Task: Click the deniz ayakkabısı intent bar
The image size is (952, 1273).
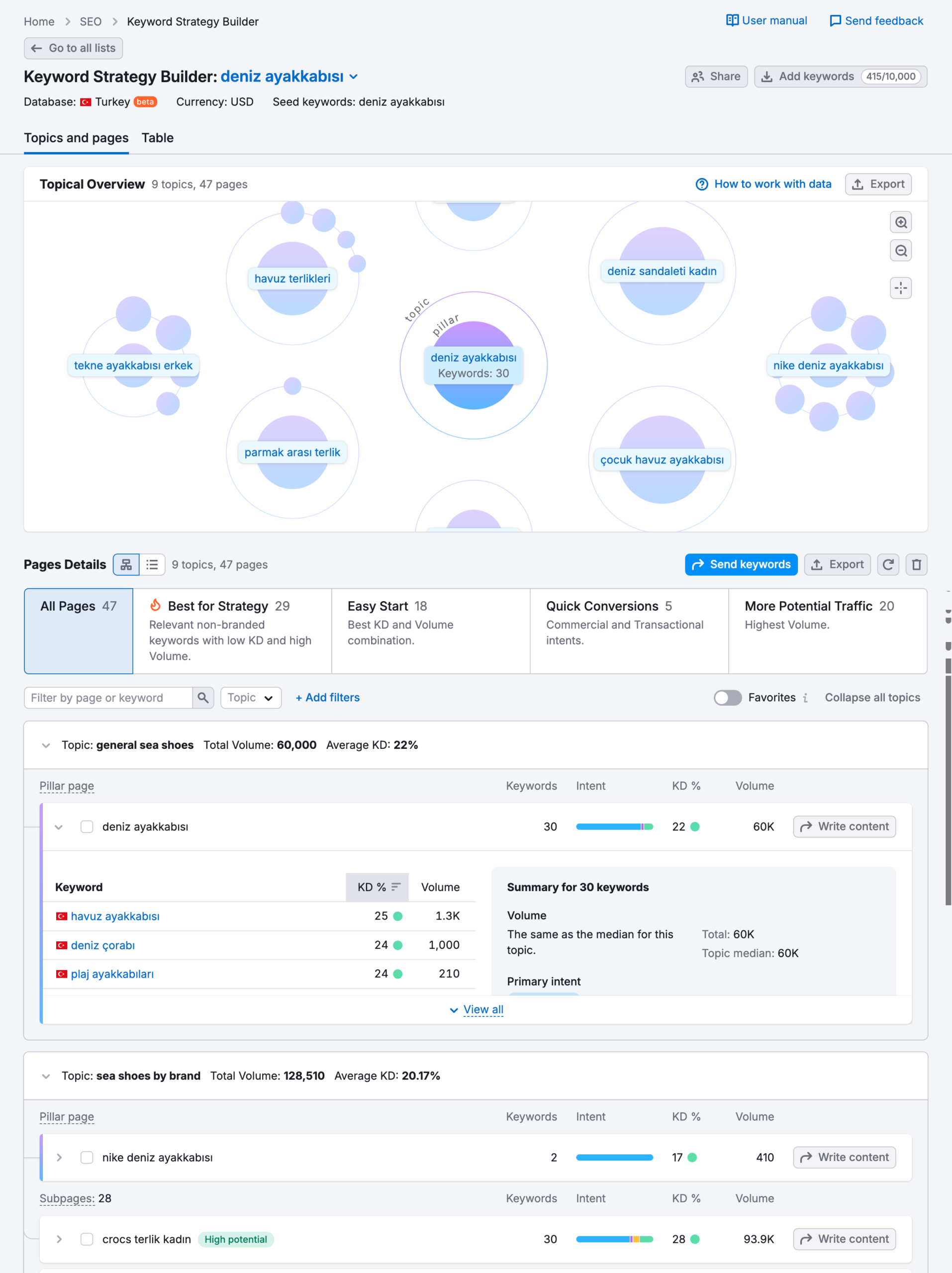Action: tap(614, 826)
